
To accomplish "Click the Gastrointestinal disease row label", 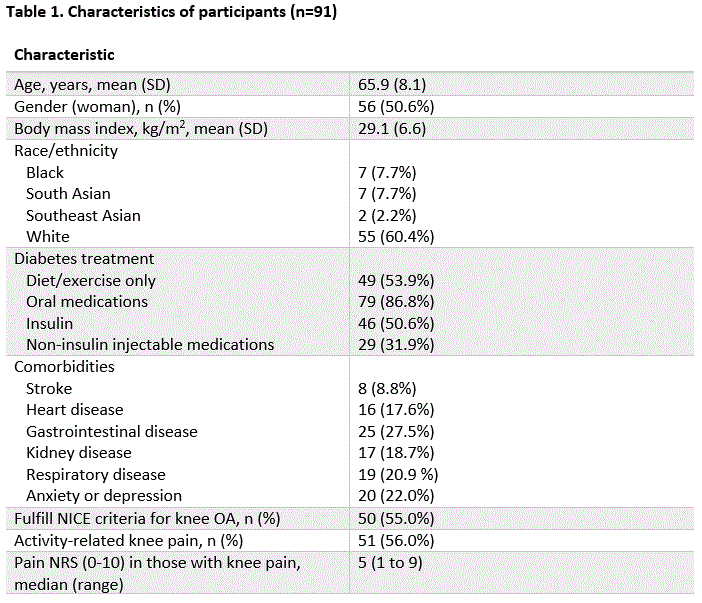I will click(112, 431).
